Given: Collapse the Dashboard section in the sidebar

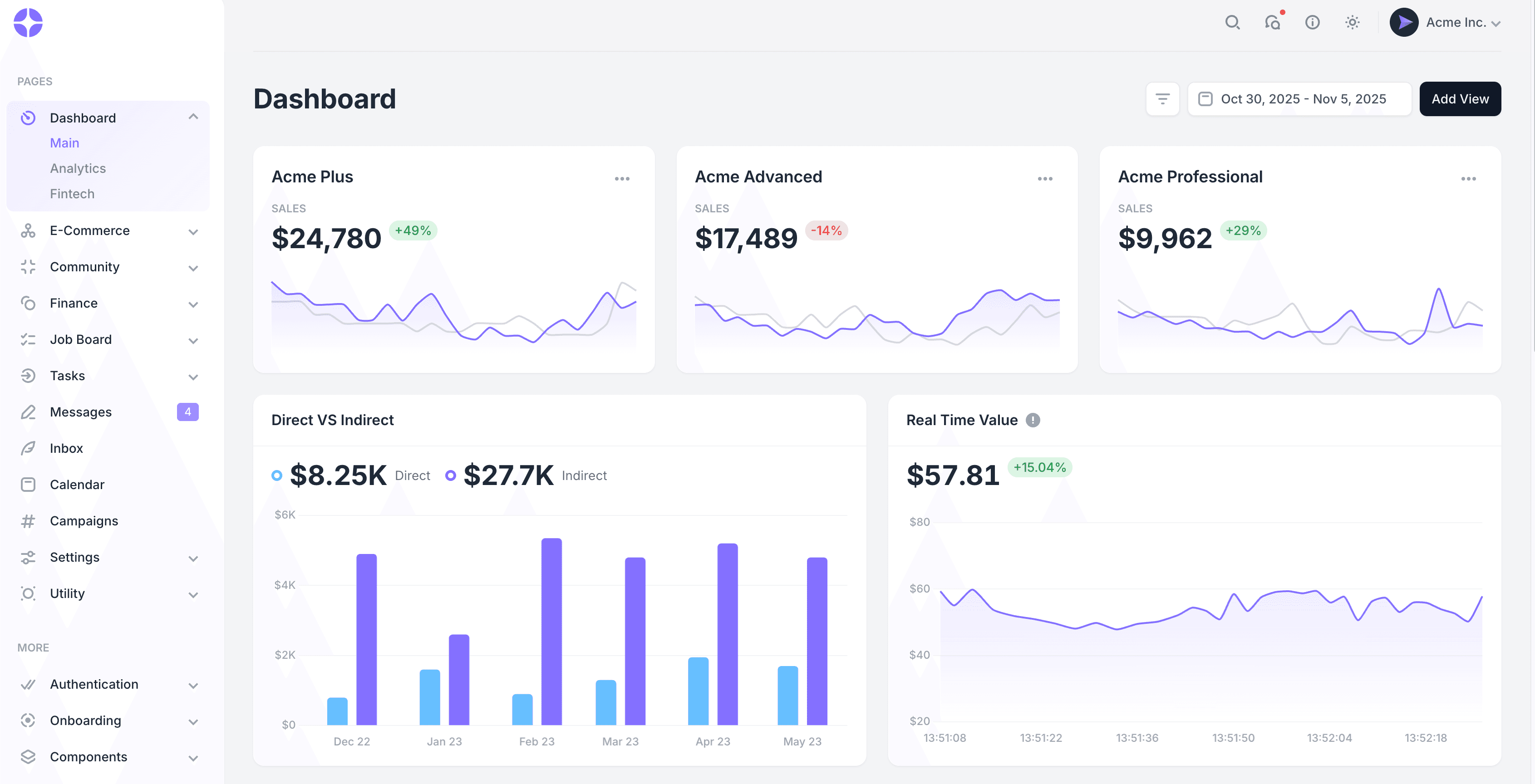Looking at the screenshot, I should pyautogui.click(x=193, y=117).
